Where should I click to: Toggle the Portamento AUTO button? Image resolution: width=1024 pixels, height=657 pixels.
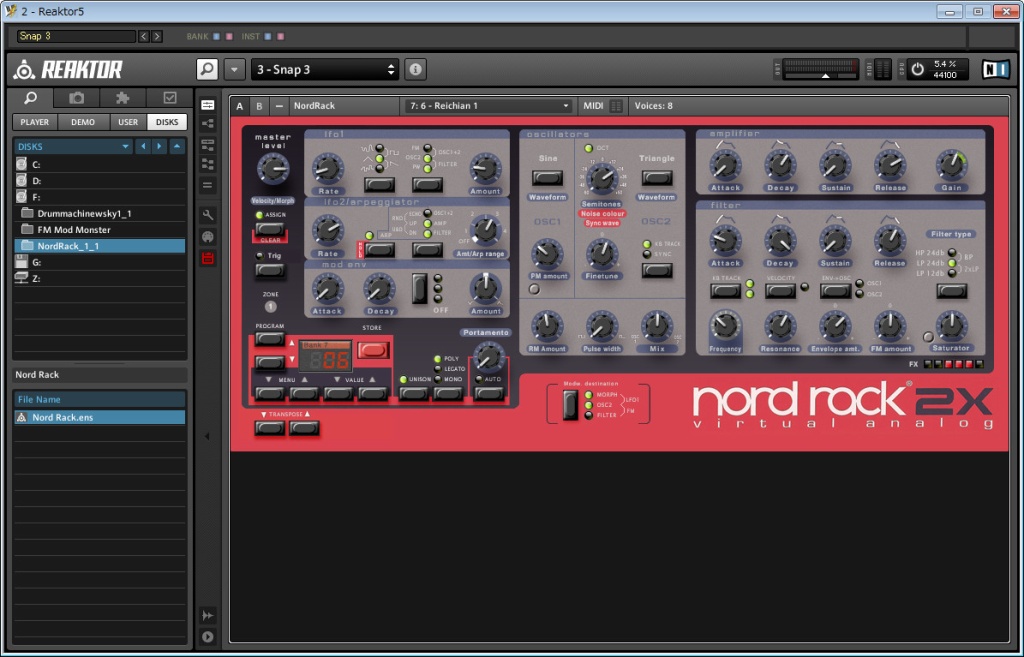tap(488, 393)
